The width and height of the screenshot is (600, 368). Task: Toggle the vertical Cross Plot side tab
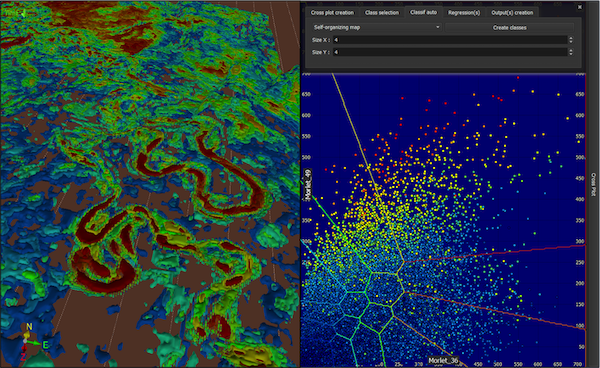click(x=593, y=184)
